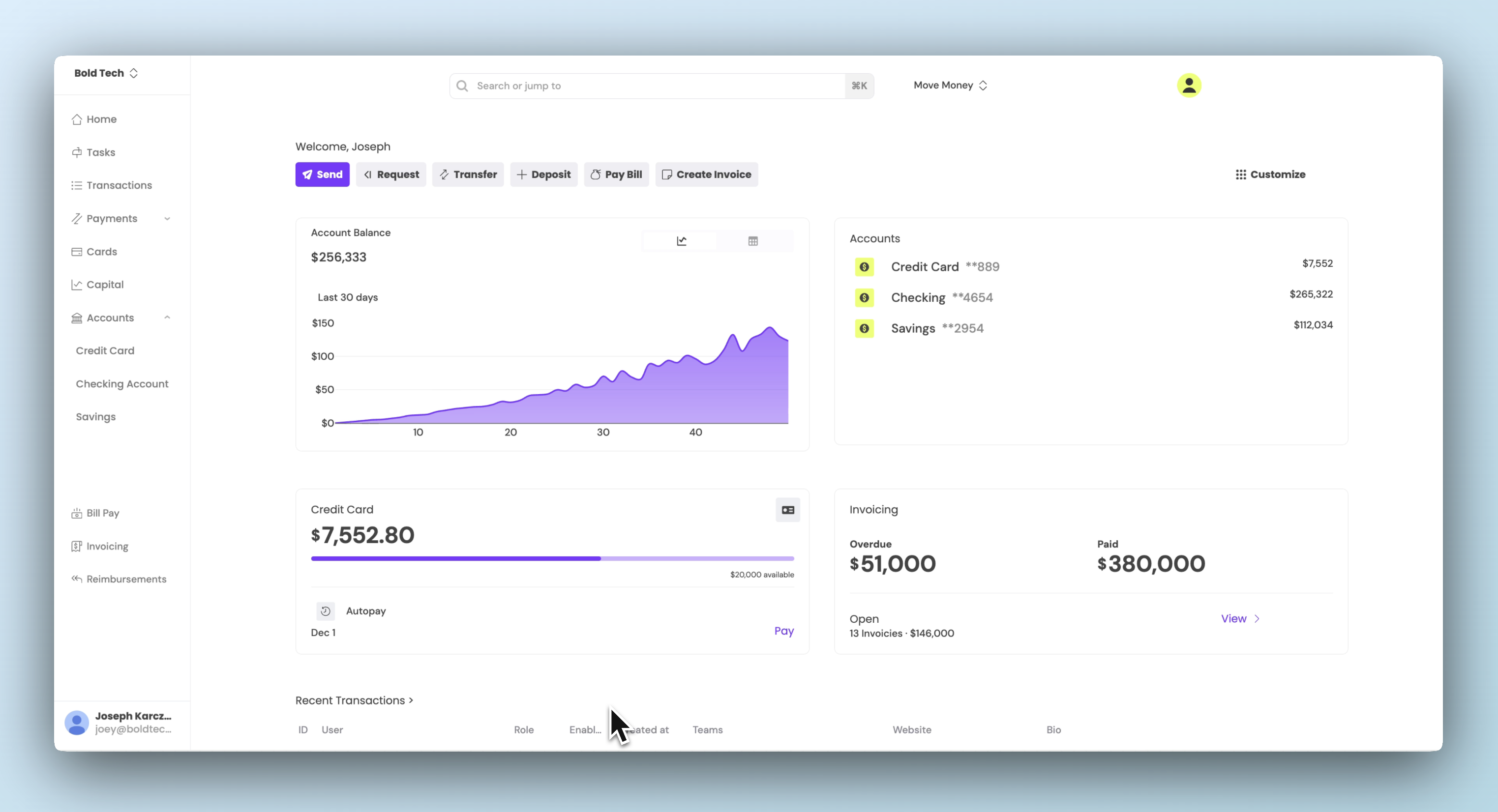Image resolution: width=1498 pixels, height=812 pixels.
Task: Click the $256,333 account balance
Action: pos(338,257)
